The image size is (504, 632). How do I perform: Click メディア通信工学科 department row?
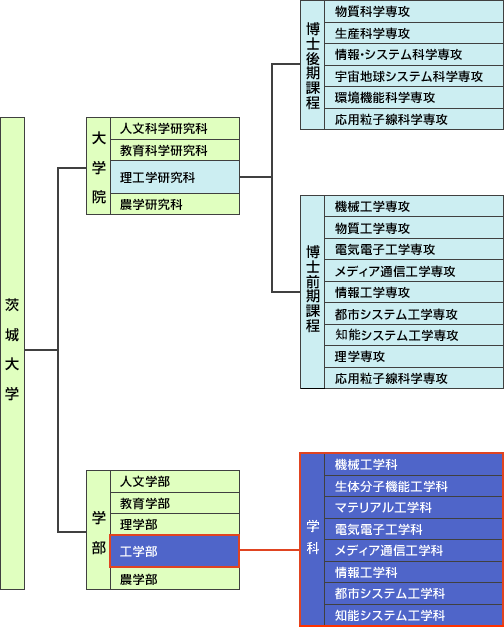tap(414, 551)
